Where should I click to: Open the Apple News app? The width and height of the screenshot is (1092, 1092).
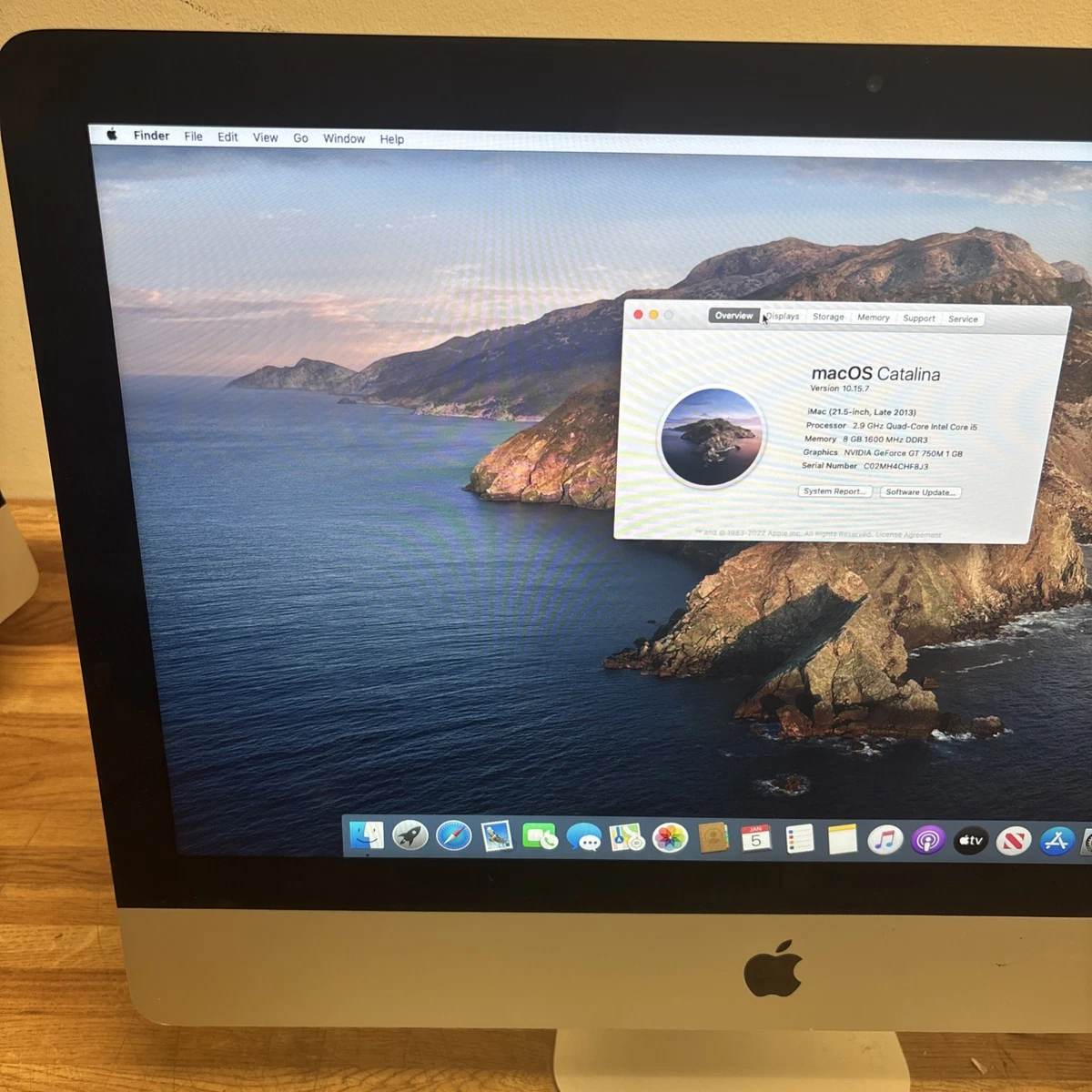1012,839
